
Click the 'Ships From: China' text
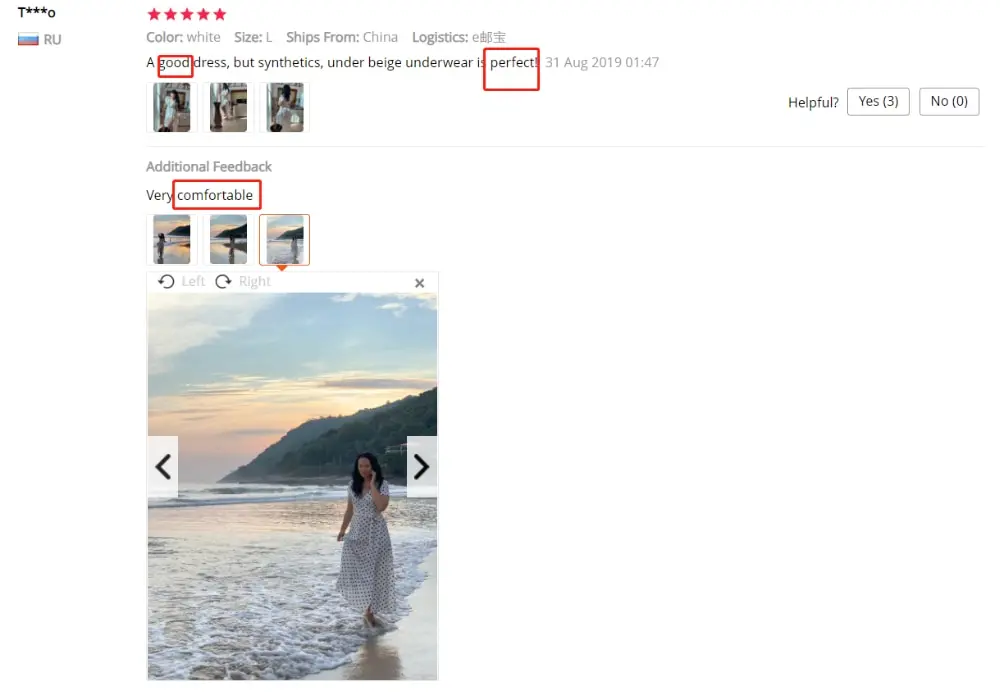342,37
